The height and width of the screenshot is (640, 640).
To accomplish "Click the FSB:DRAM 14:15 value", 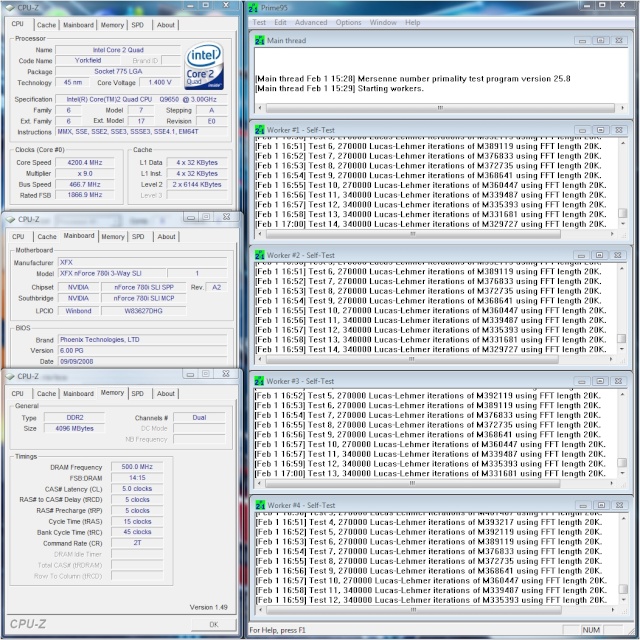I will pos(137,478).
